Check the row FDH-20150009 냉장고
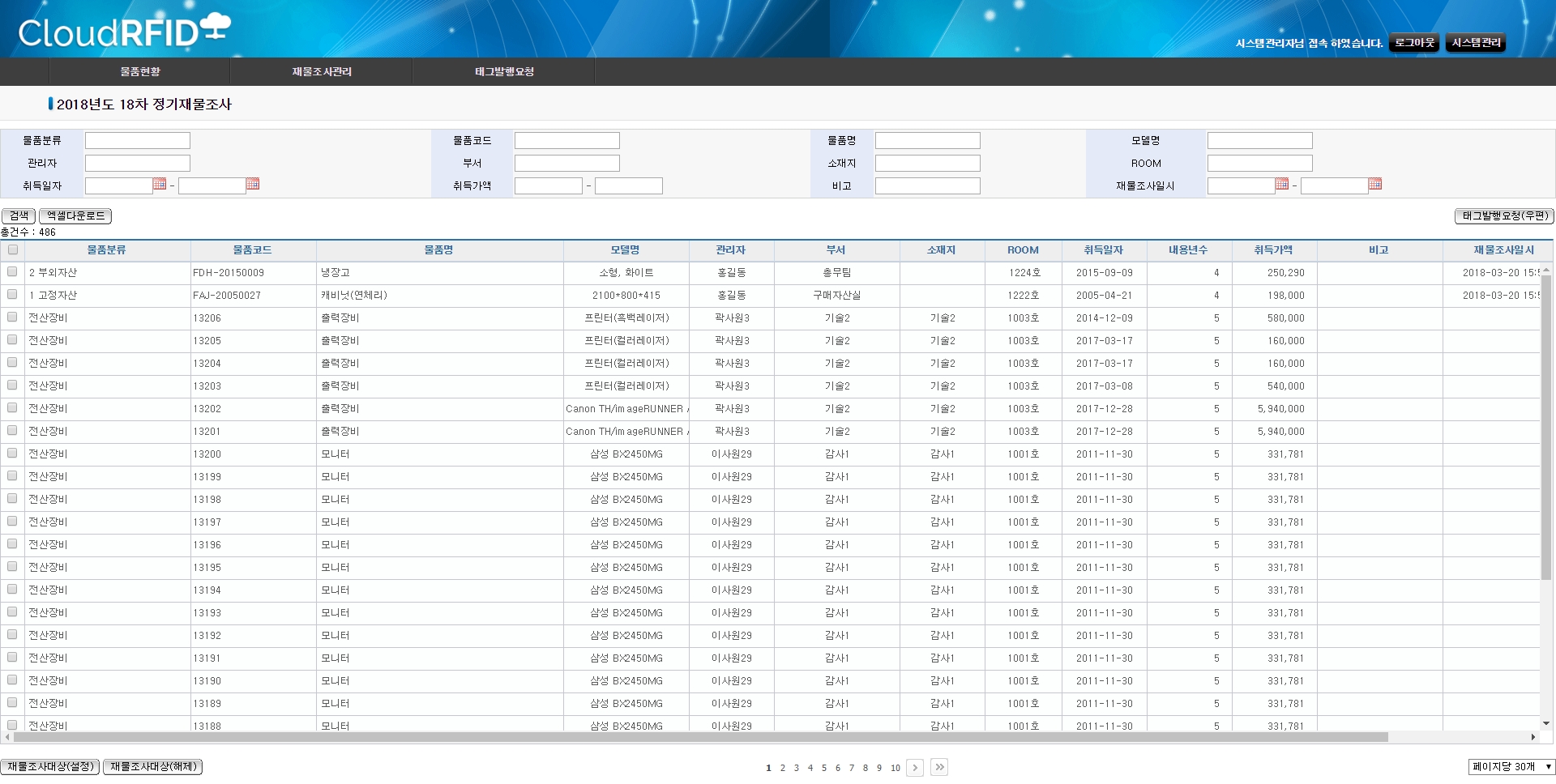1556x784 pixels. 12,272
